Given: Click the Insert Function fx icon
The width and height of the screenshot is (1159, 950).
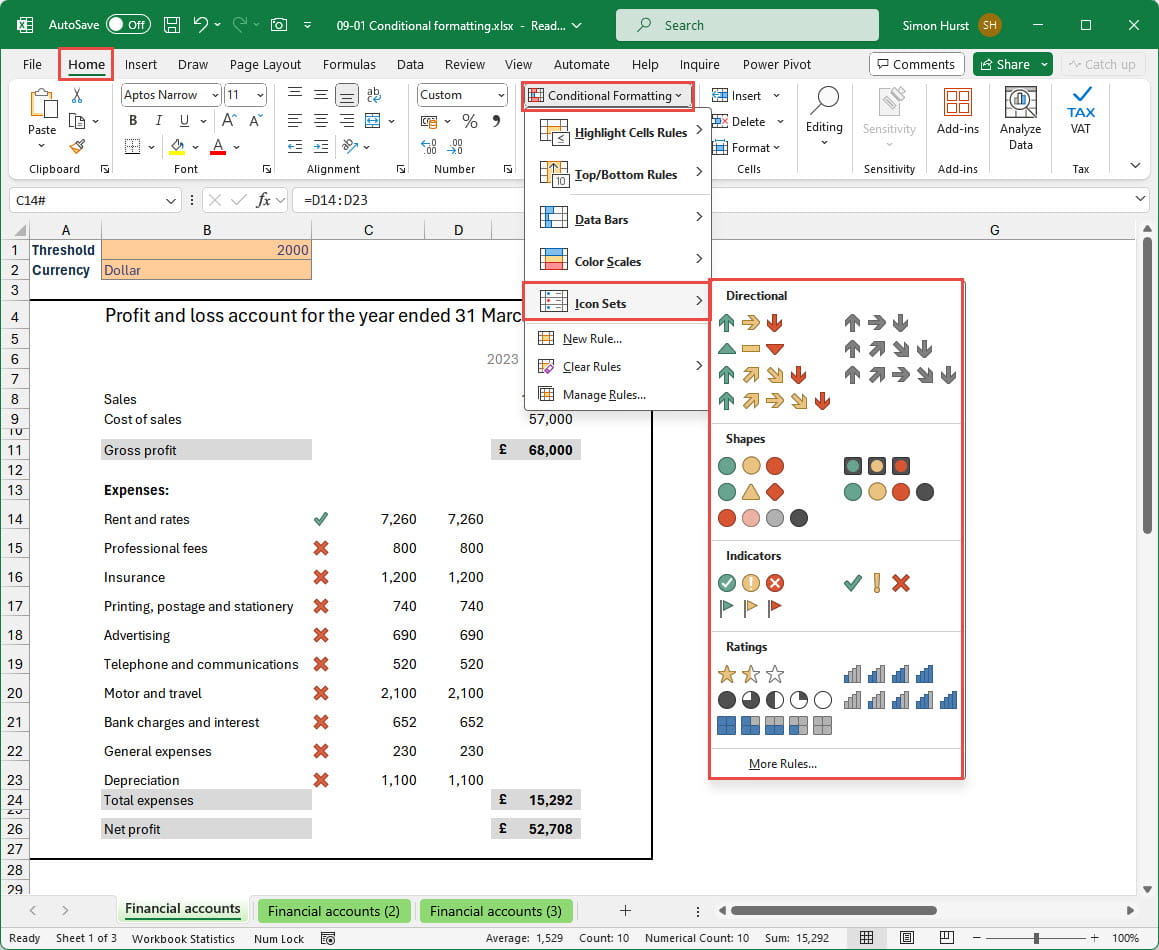Looking at the screenshot, I should click(x=264, y=200).
